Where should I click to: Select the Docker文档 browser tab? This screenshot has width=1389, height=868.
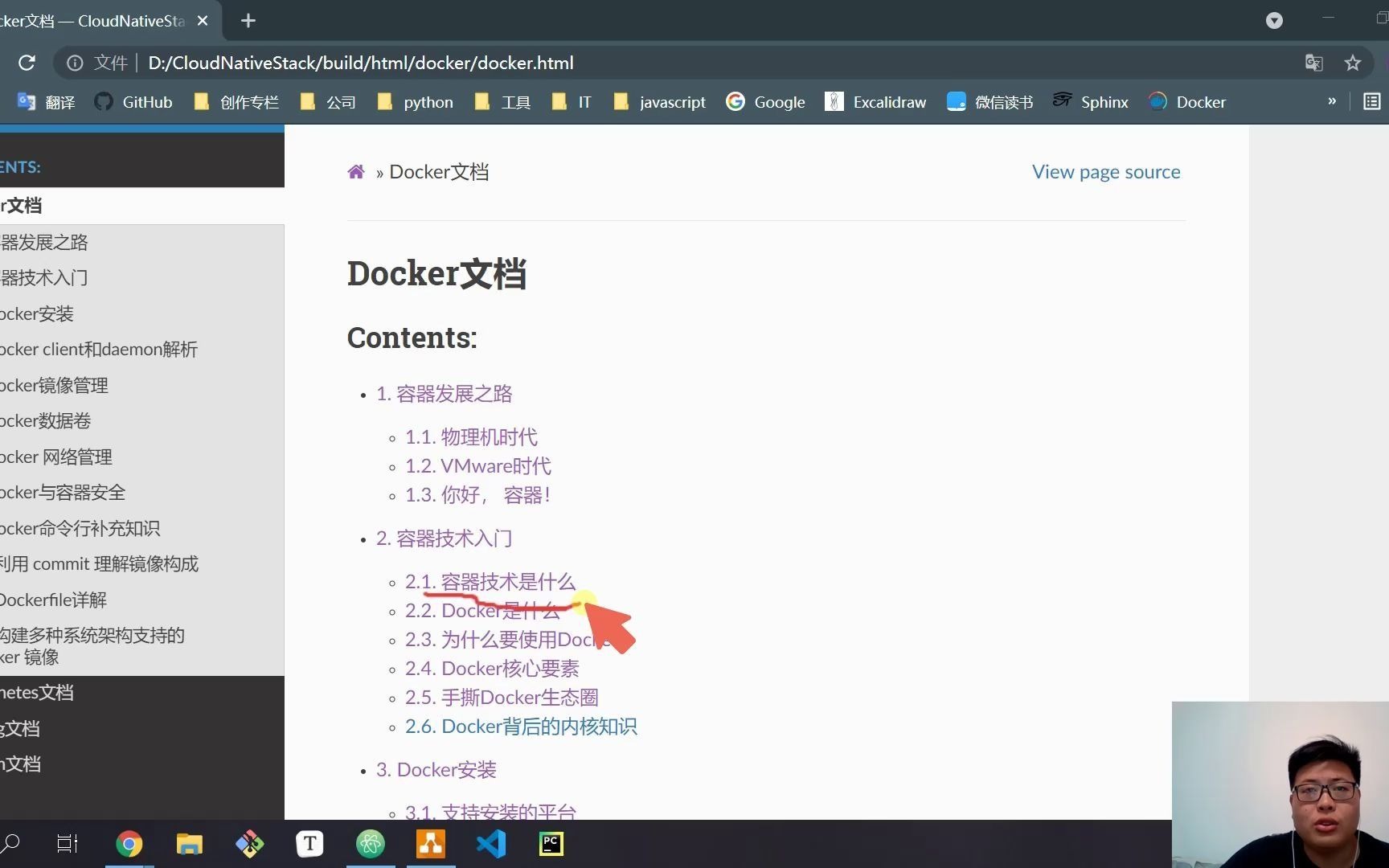click(96, 21)
